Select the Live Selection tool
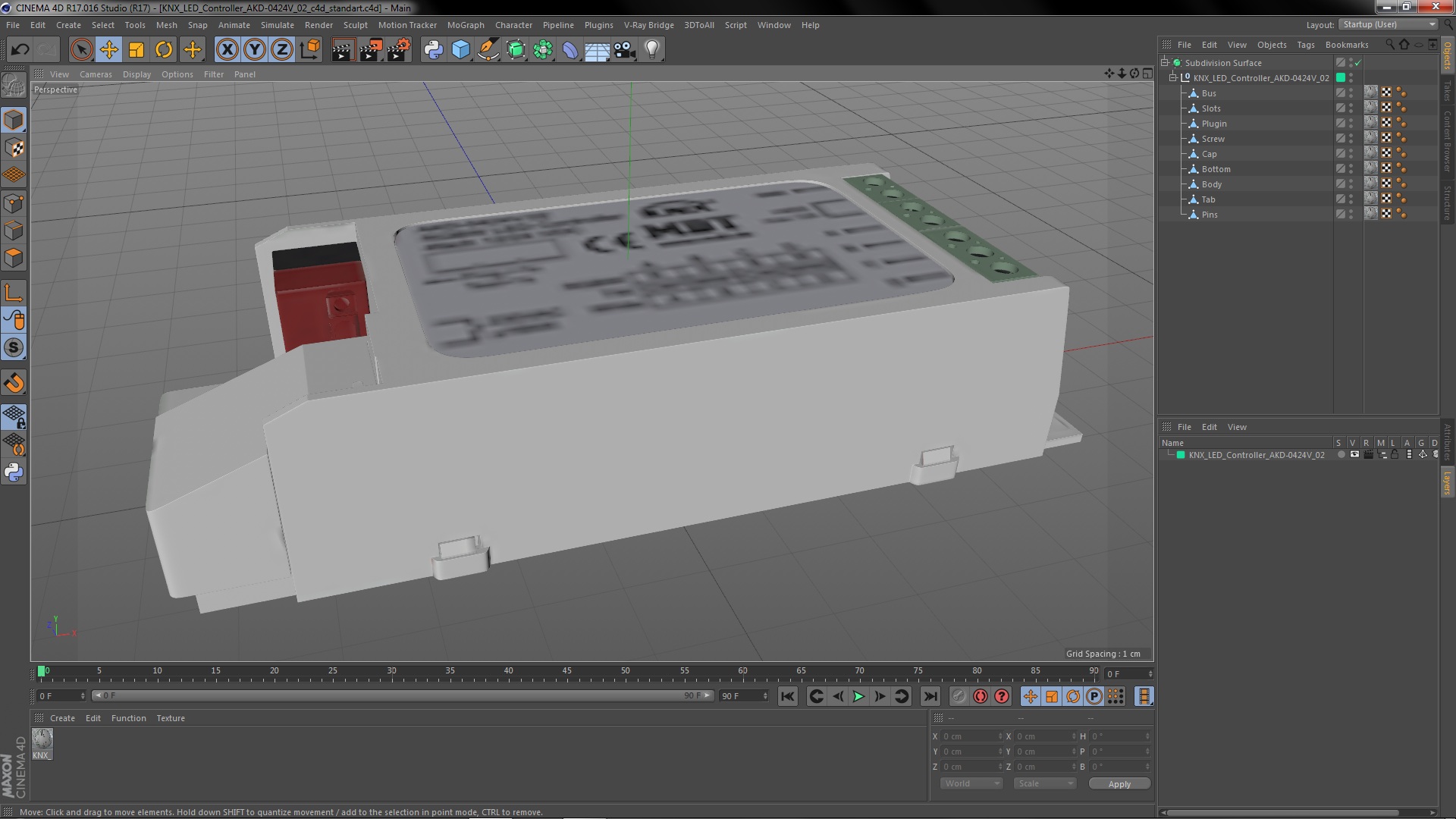1456x819 pixels. (x=81, y=50)
